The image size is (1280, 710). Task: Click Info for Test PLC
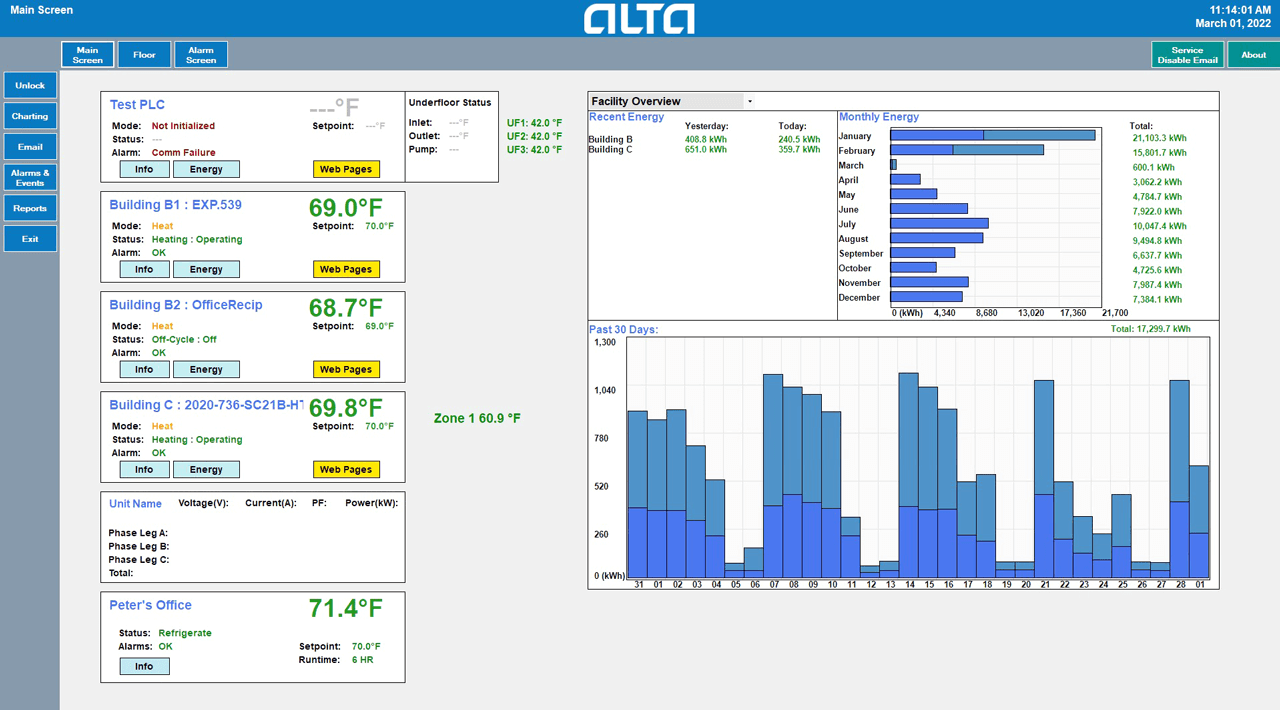point(144,169)
